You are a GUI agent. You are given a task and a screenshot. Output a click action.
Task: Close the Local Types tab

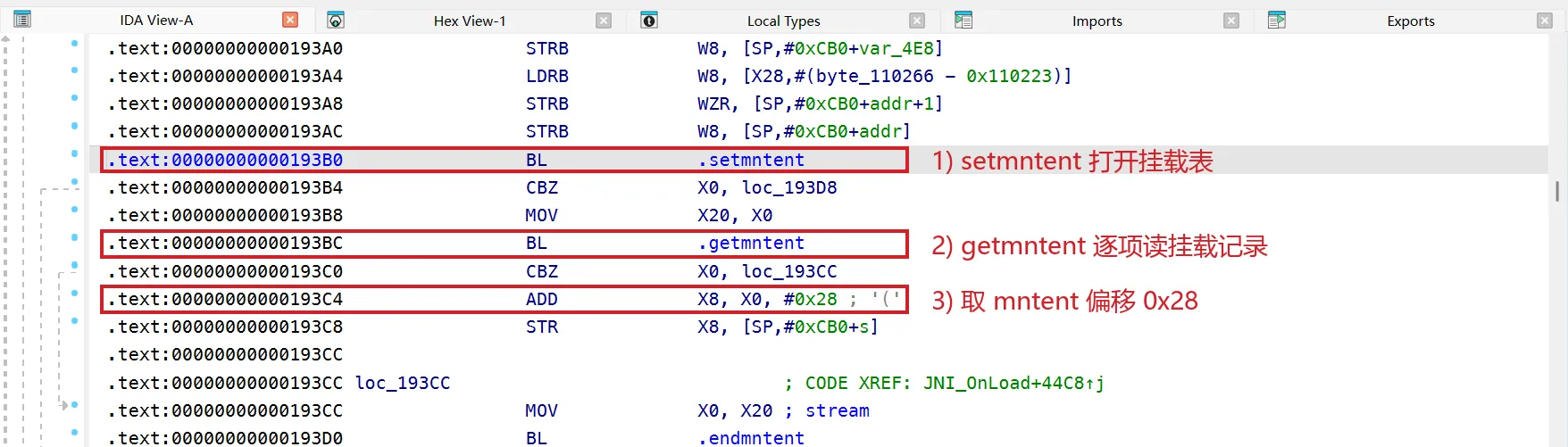[917, 21]
